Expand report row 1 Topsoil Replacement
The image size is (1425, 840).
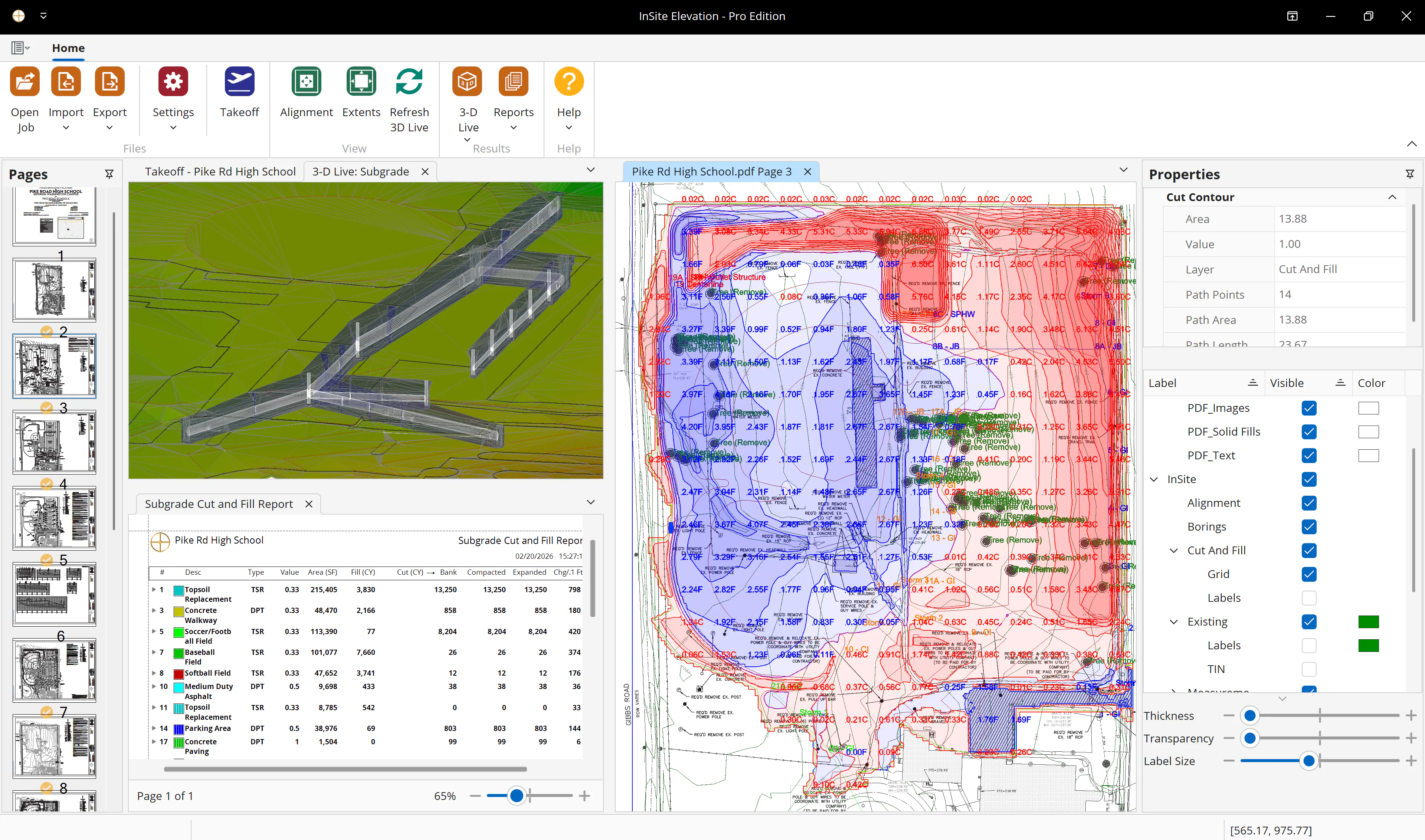153,590
